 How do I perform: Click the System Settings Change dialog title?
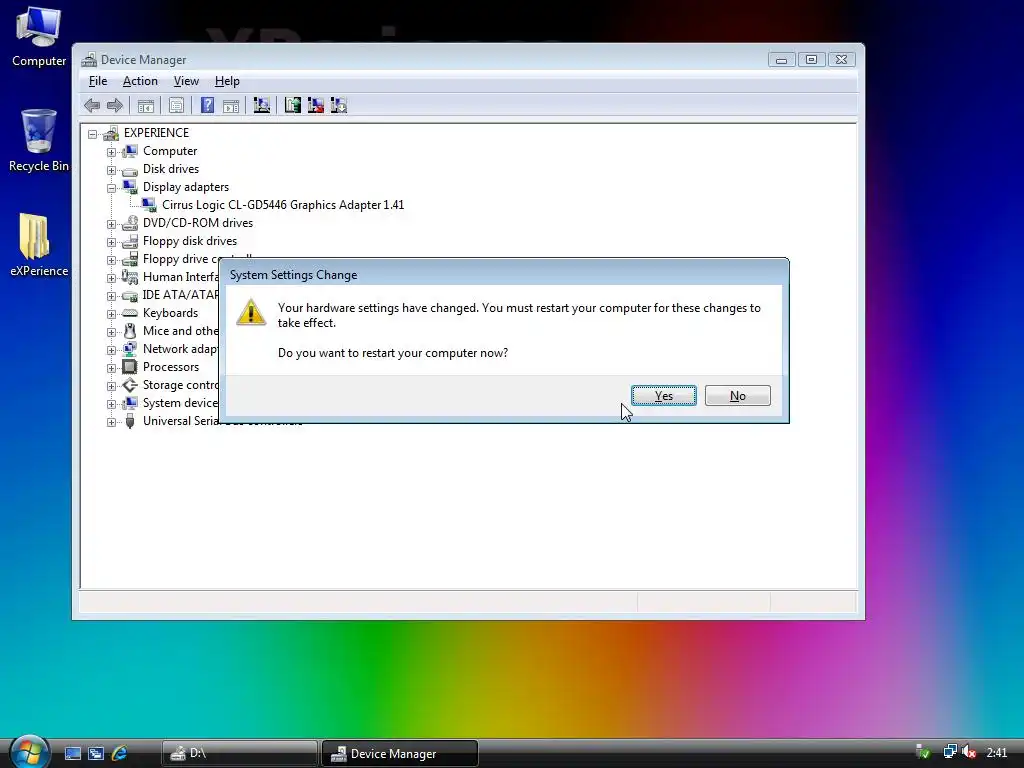coord(293,275)
